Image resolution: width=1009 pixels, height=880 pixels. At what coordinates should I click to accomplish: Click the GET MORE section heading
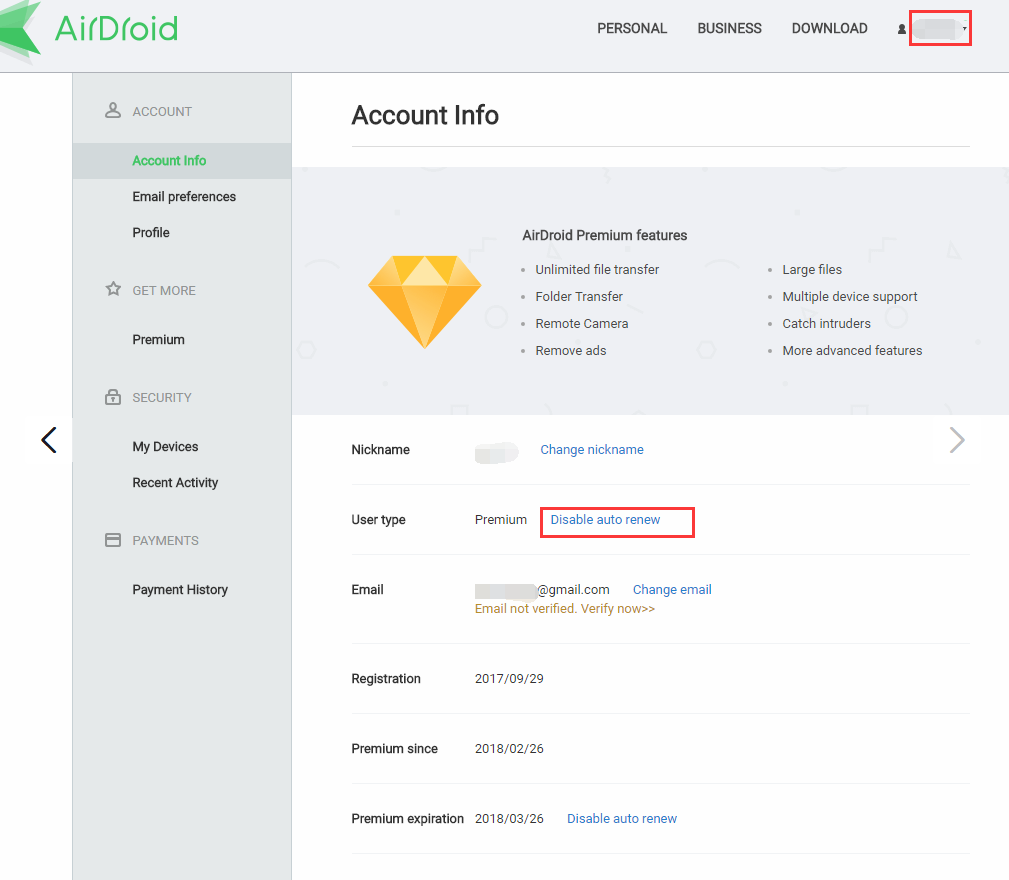point(164,290)
